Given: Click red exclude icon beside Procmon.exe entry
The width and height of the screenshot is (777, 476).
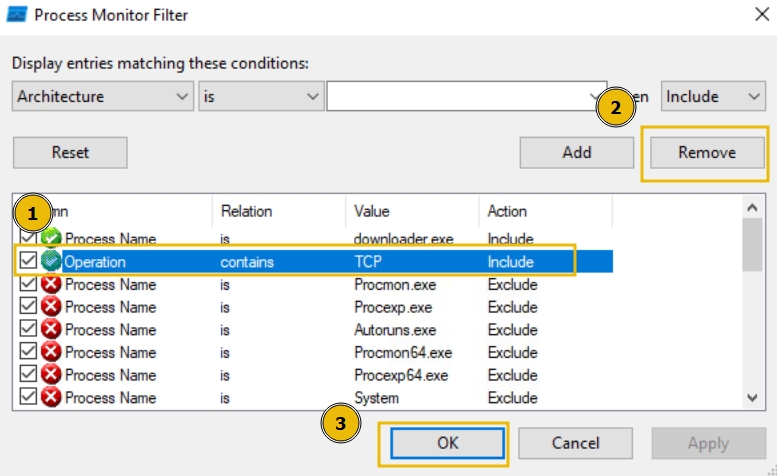Looking at the screenshot, I should pos(51,284).
